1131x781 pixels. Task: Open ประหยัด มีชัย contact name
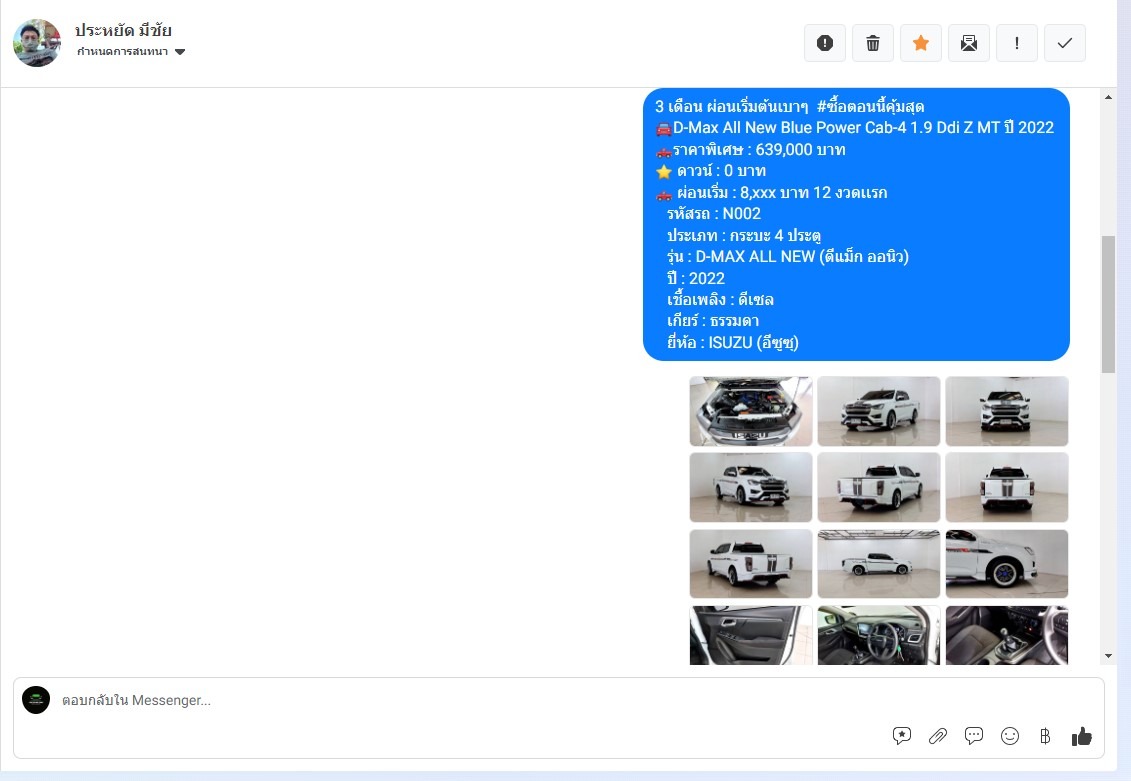click(123, 30)
